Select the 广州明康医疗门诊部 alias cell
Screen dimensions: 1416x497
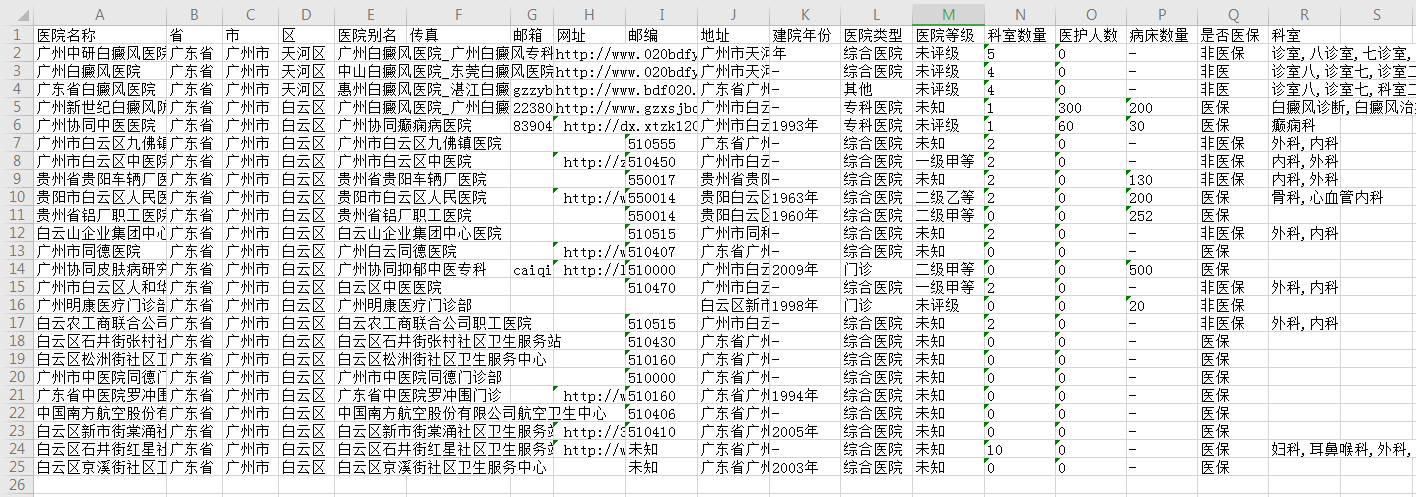pyautogui.click(x=370, y=305)
